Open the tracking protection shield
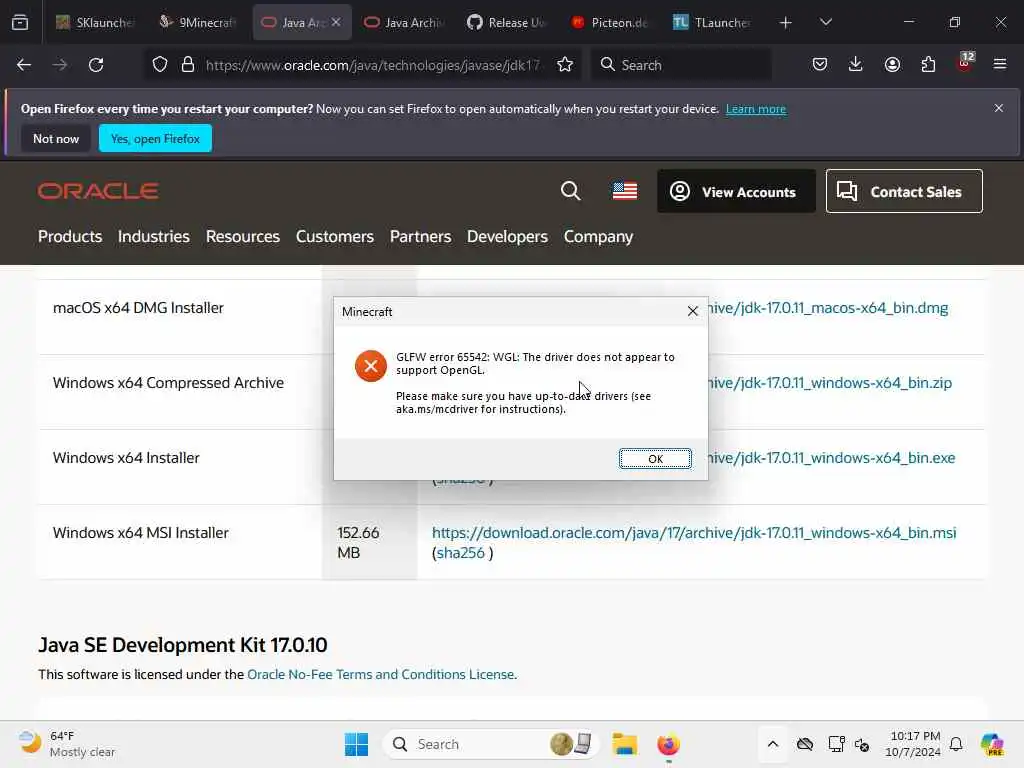This screenshot has width=1024, height=768. [160, 65]
